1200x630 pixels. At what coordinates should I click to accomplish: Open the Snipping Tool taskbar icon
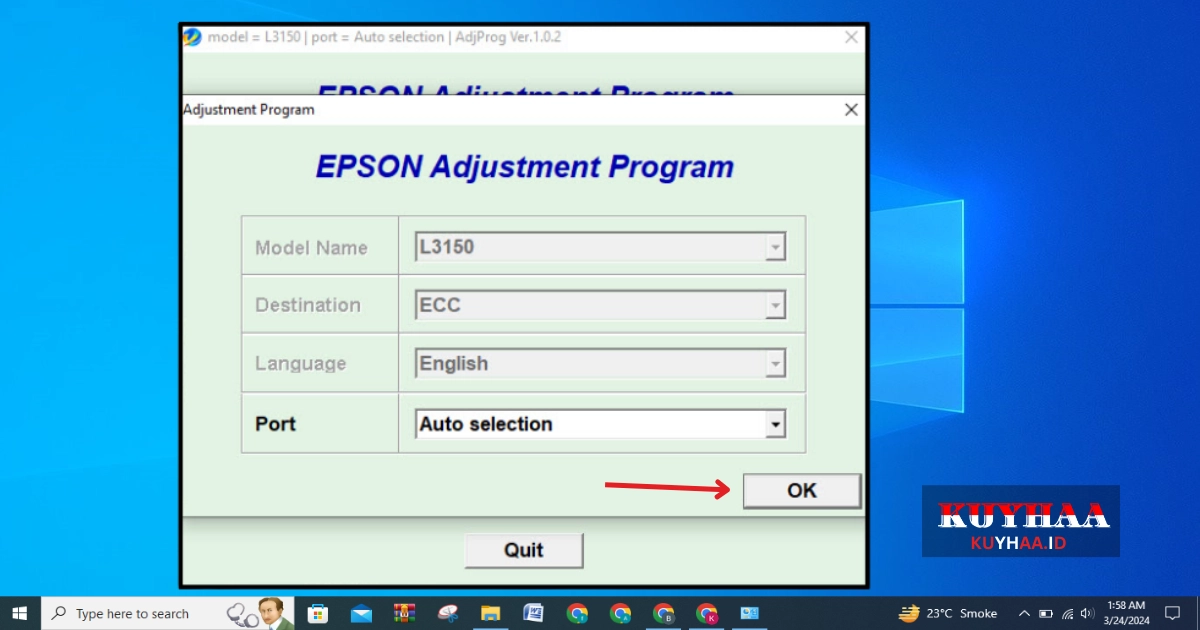tap(447, 613)
